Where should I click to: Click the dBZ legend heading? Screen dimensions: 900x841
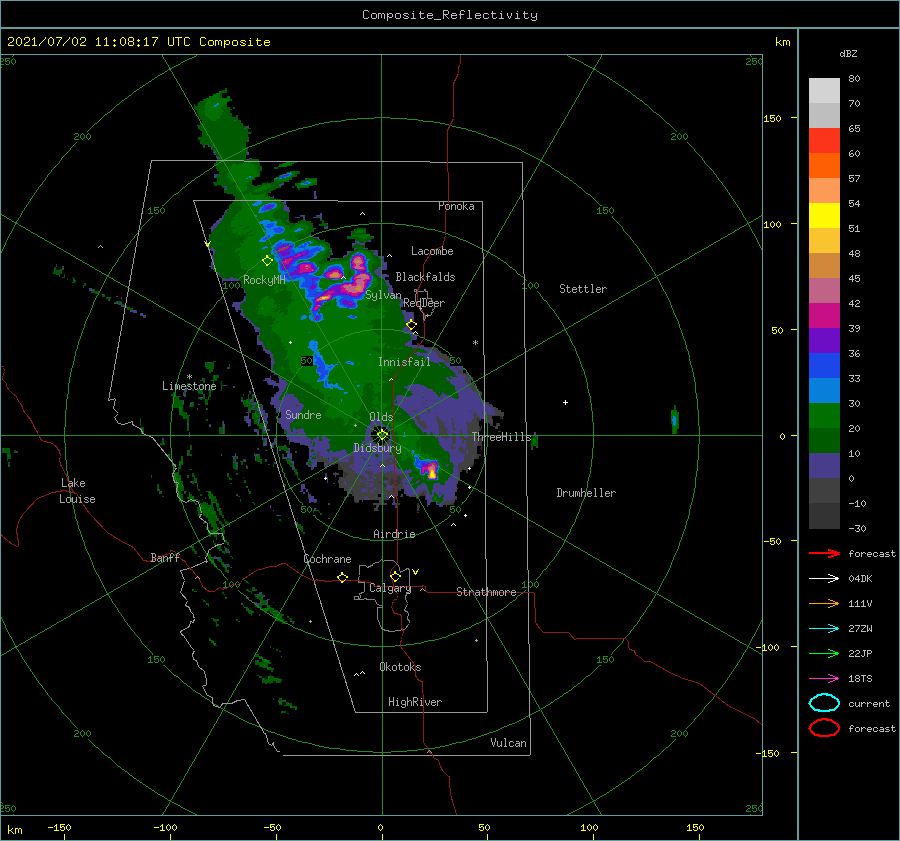(848, 53)
